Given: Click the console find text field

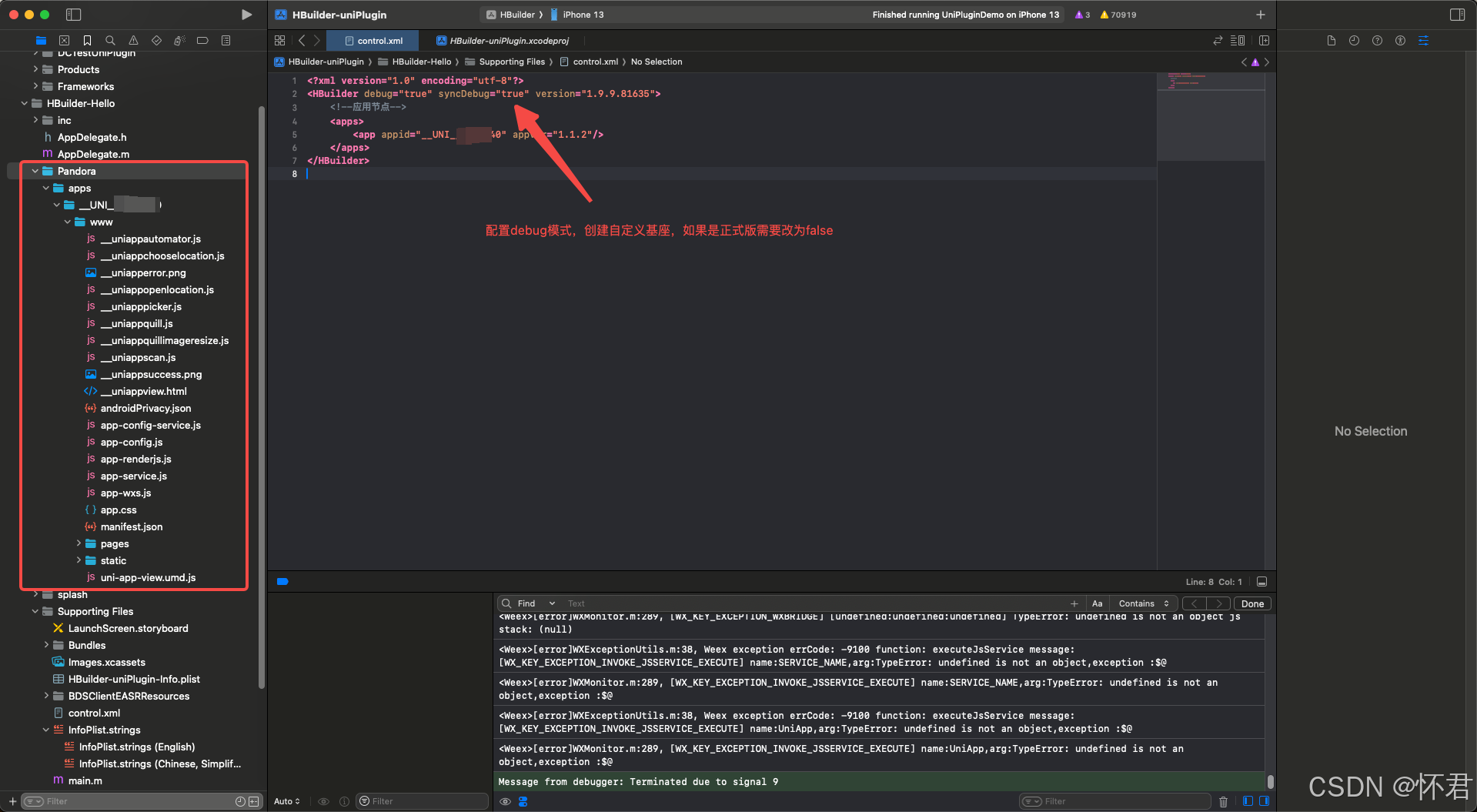Looking at the screenshot, I should click(x=816, y=603).
